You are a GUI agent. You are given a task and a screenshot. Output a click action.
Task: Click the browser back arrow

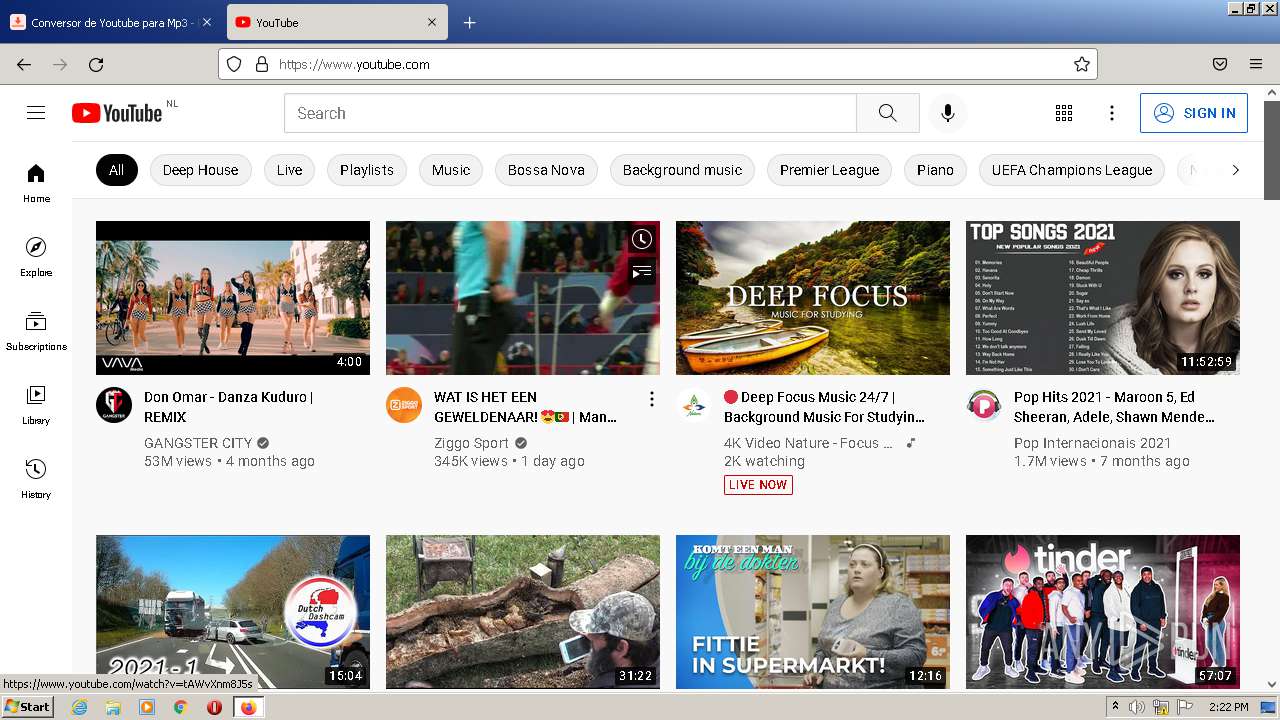[x=24, y=64]
